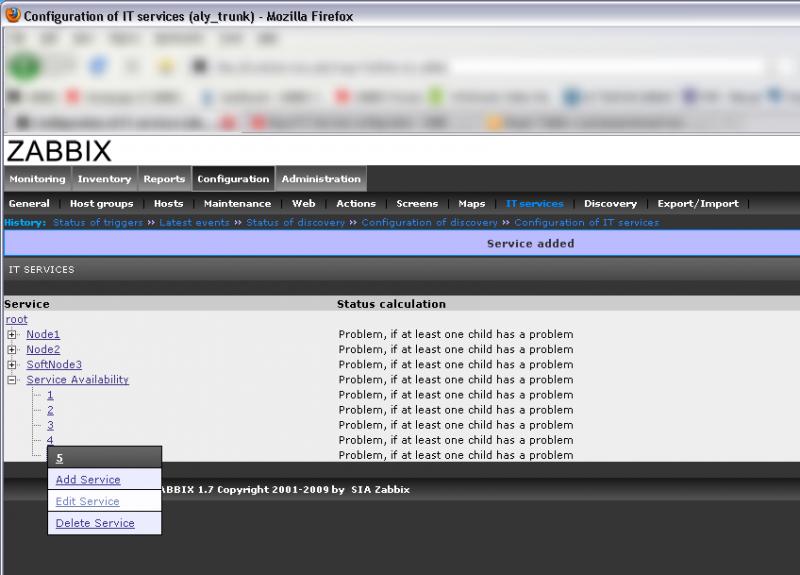Open Maintenance submenu item
This screenshot has height=575, width=800.
[237, 204]
